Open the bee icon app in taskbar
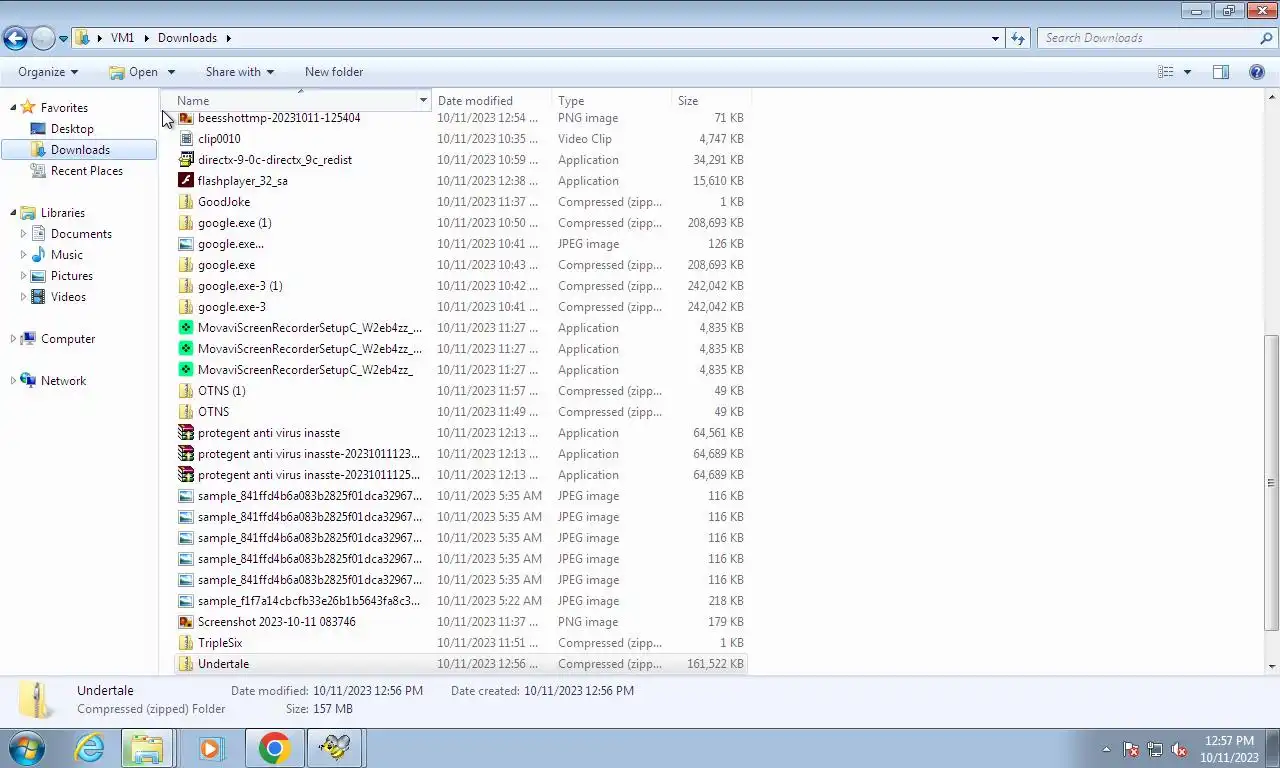This screenshot has height=768, width=1280. 335,748
